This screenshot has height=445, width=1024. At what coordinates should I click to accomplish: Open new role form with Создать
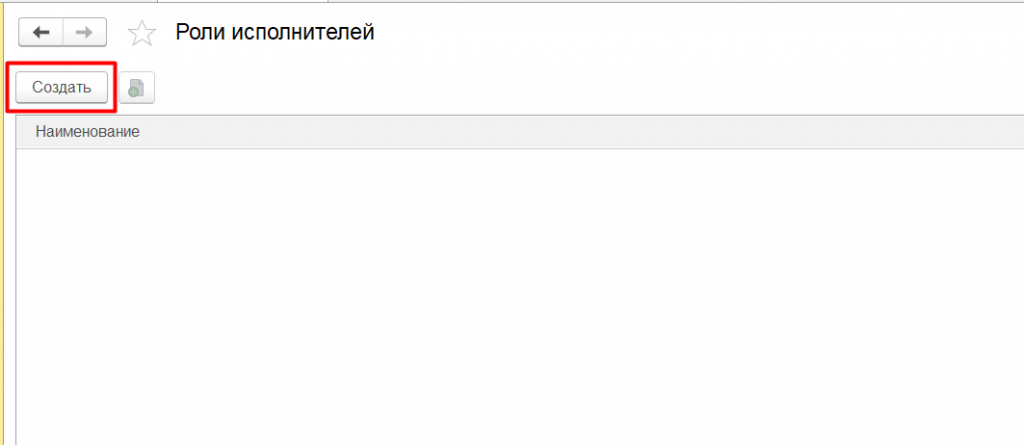(x=61, y=88)
